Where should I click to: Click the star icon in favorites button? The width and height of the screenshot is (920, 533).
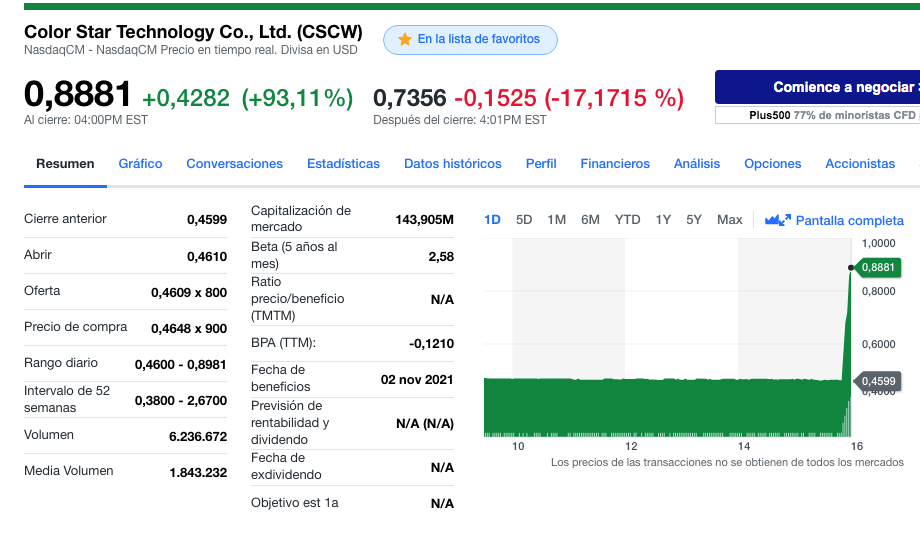click(x=404, y=39)
